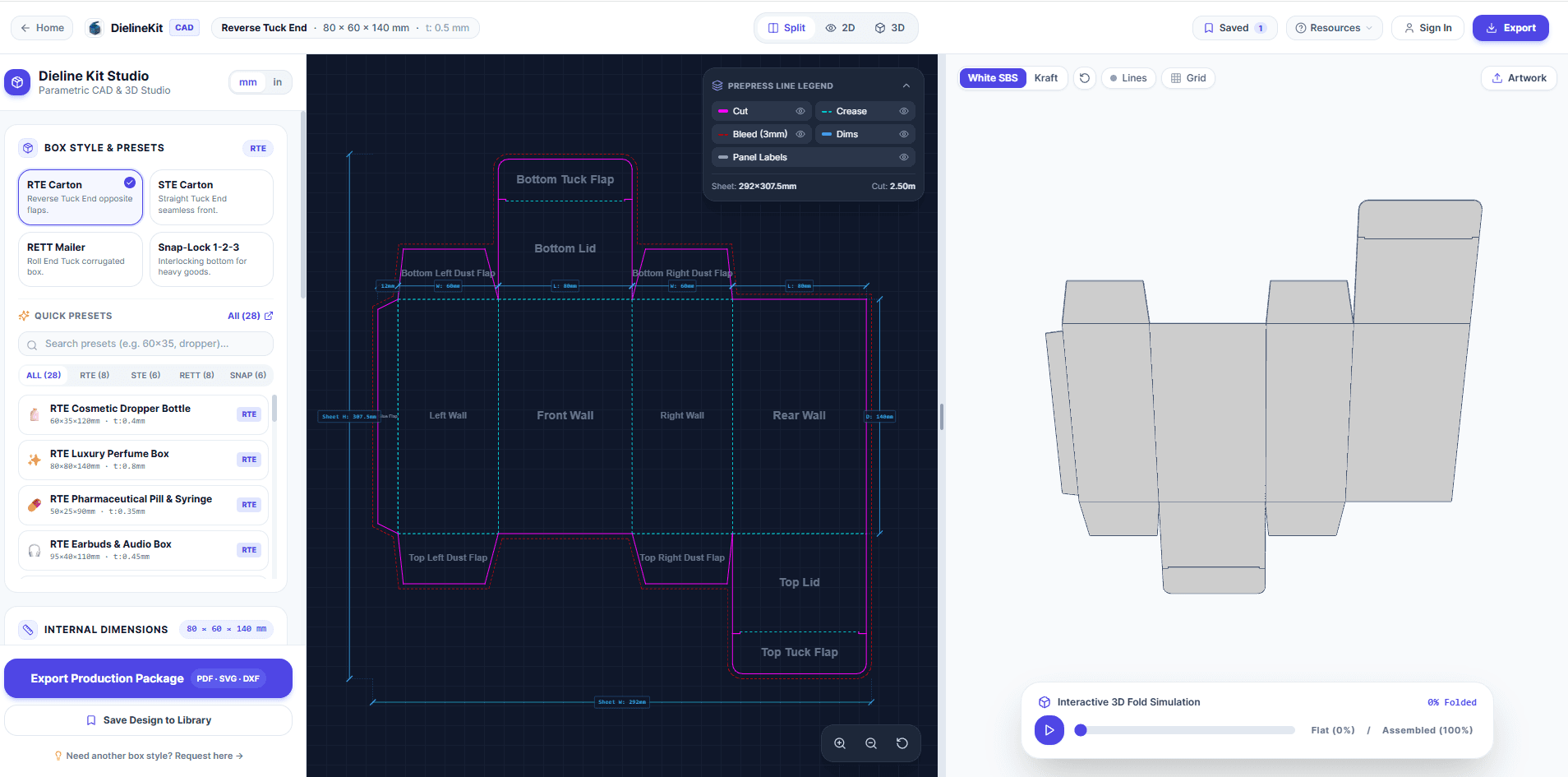This screenshot has width=1568, height=777.
Task: Click the Export button
Action: pos(1510,28)
